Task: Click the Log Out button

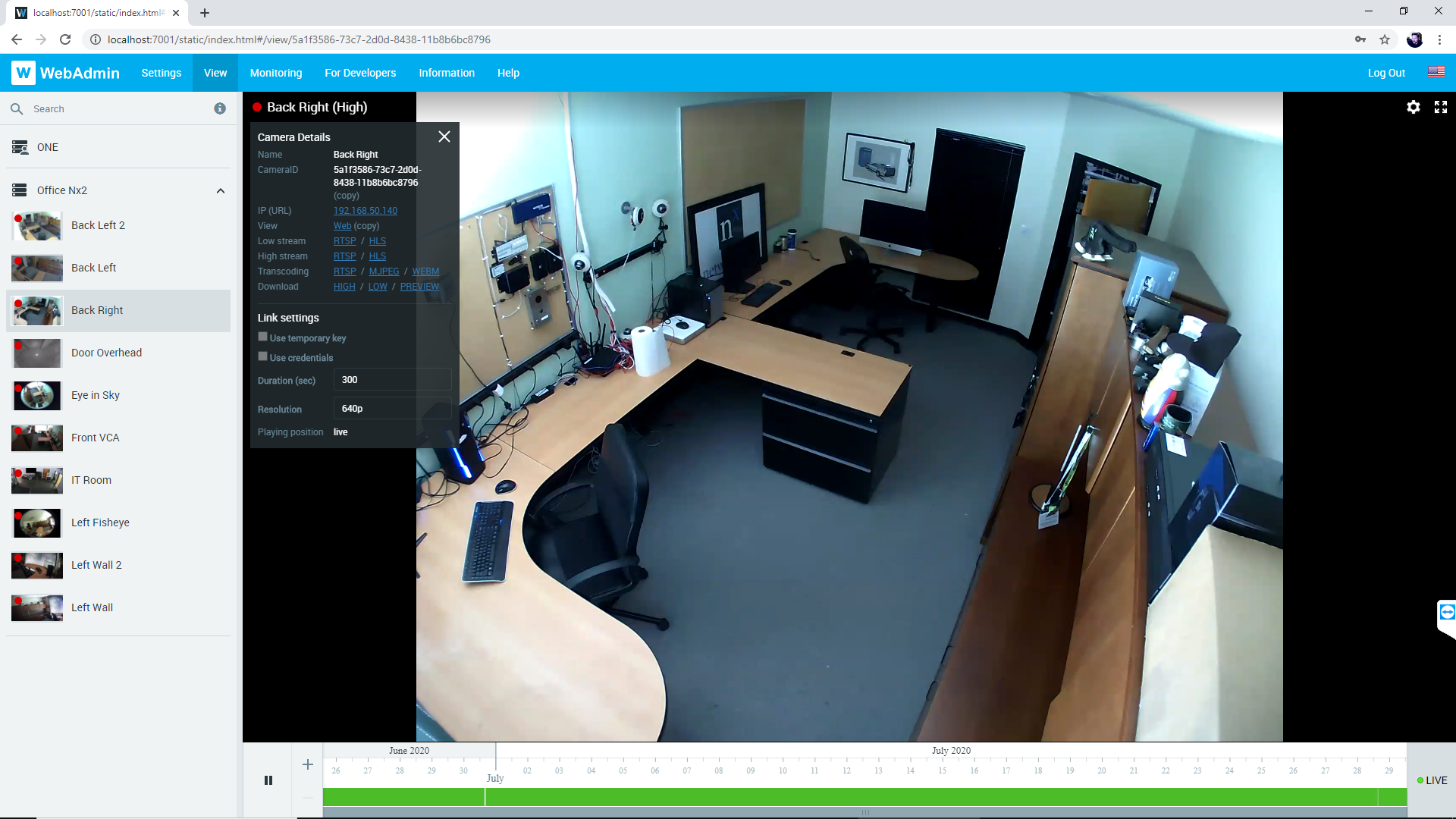Action: 1386,73
